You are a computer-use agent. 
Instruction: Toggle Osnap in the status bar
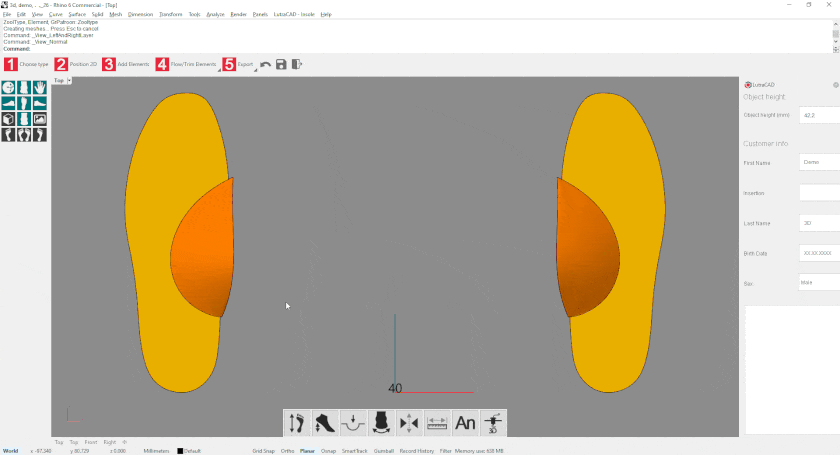coord(328,451)
